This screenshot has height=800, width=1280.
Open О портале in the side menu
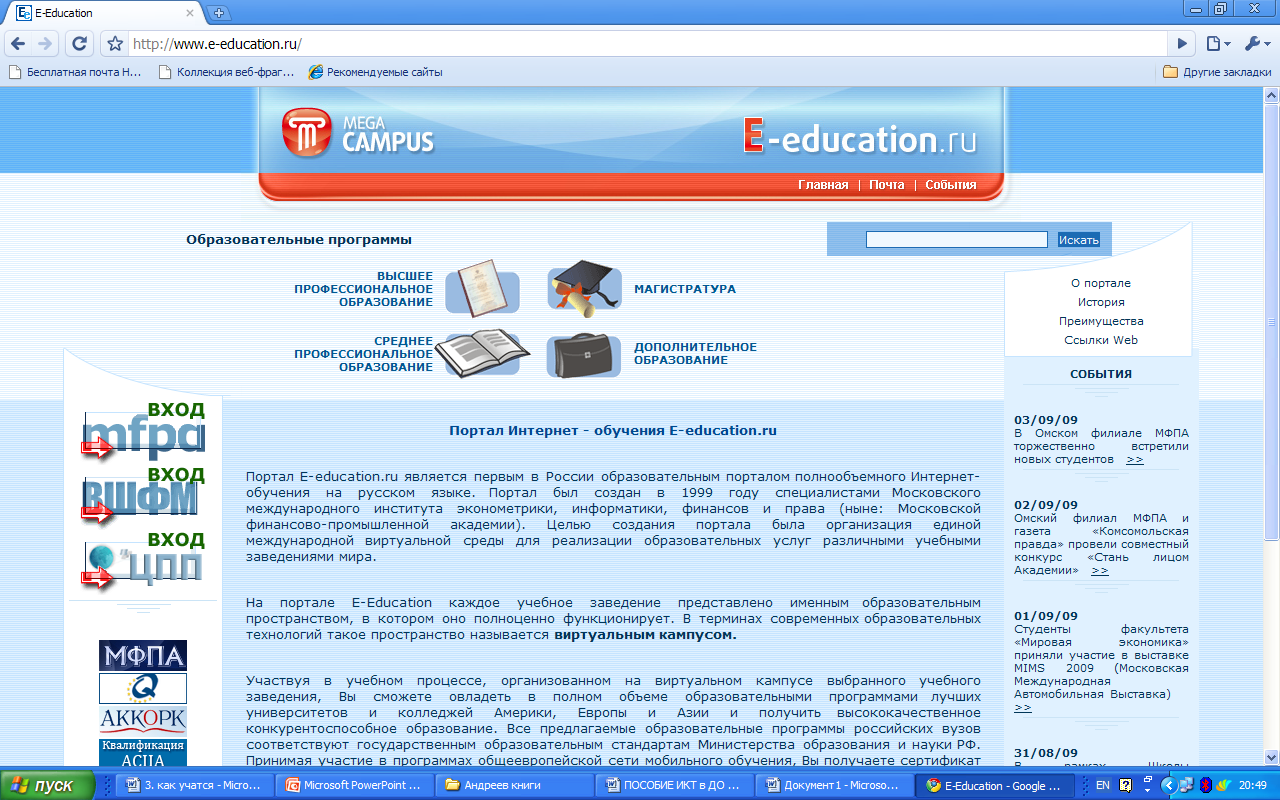pos(1100,283)
